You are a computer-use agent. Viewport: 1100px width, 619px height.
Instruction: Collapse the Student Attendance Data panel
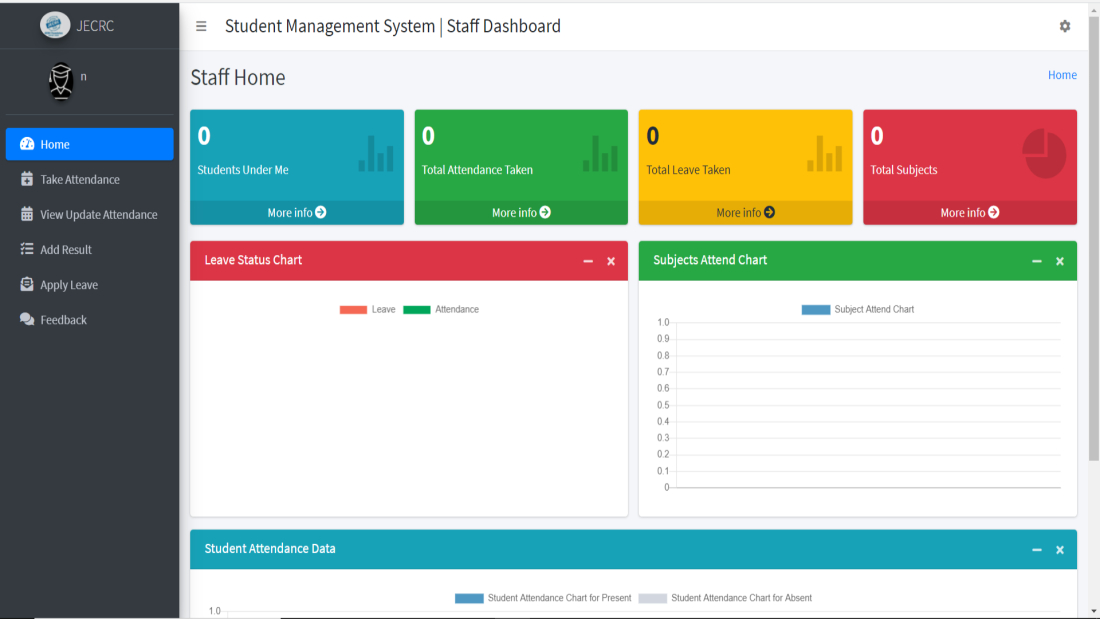tap(1037, 550)
